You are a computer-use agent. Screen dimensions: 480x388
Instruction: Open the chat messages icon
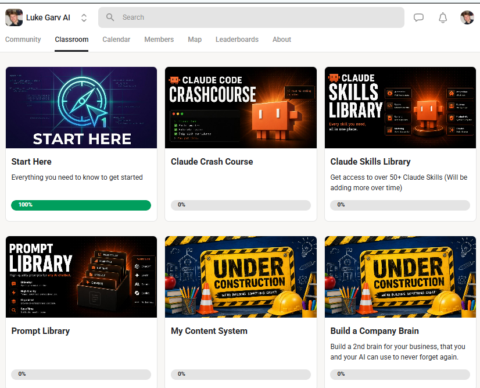tap(418, 17)
